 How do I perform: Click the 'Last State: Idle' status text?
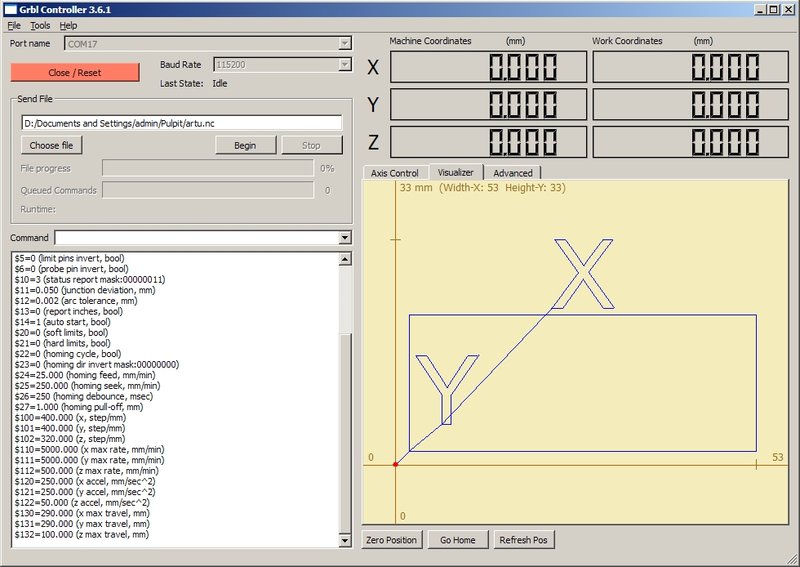[x=193, y=83]
